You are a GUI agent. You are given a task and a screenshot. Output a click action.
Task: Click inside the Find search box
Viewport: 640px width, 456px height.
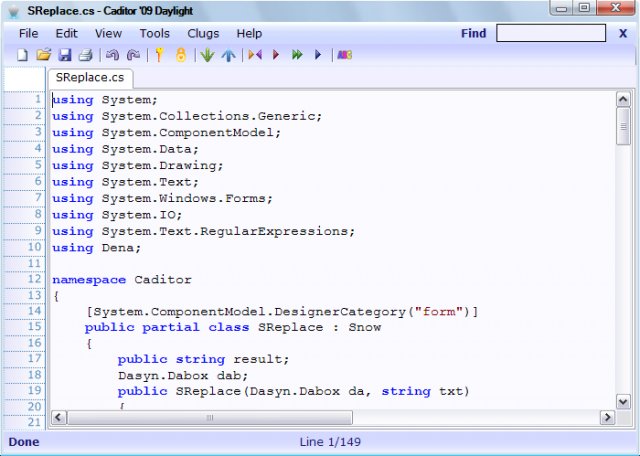(551, 33)
